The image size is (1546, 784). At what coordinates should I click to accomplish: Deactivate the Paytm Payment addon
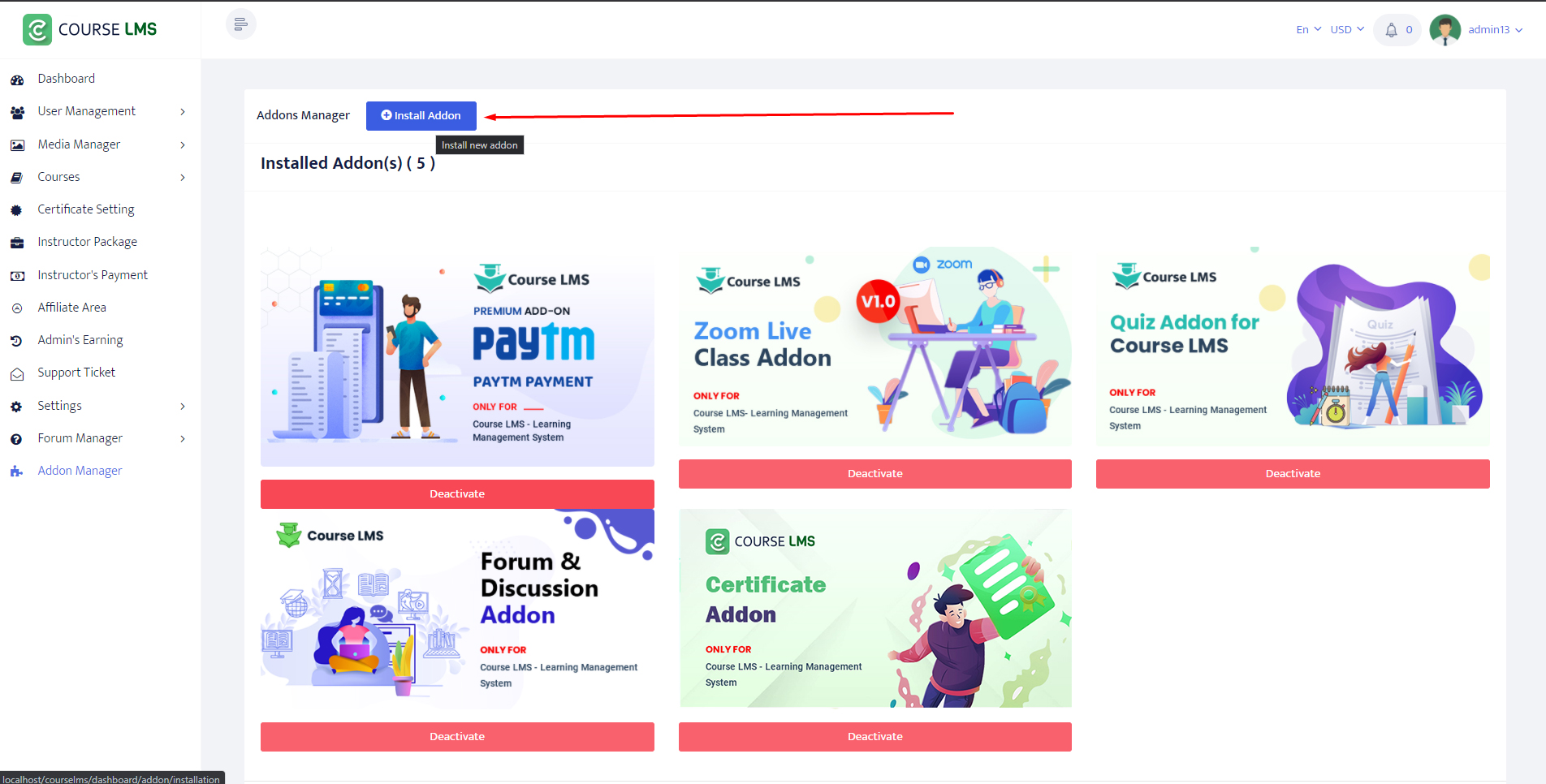pos(457,494)
